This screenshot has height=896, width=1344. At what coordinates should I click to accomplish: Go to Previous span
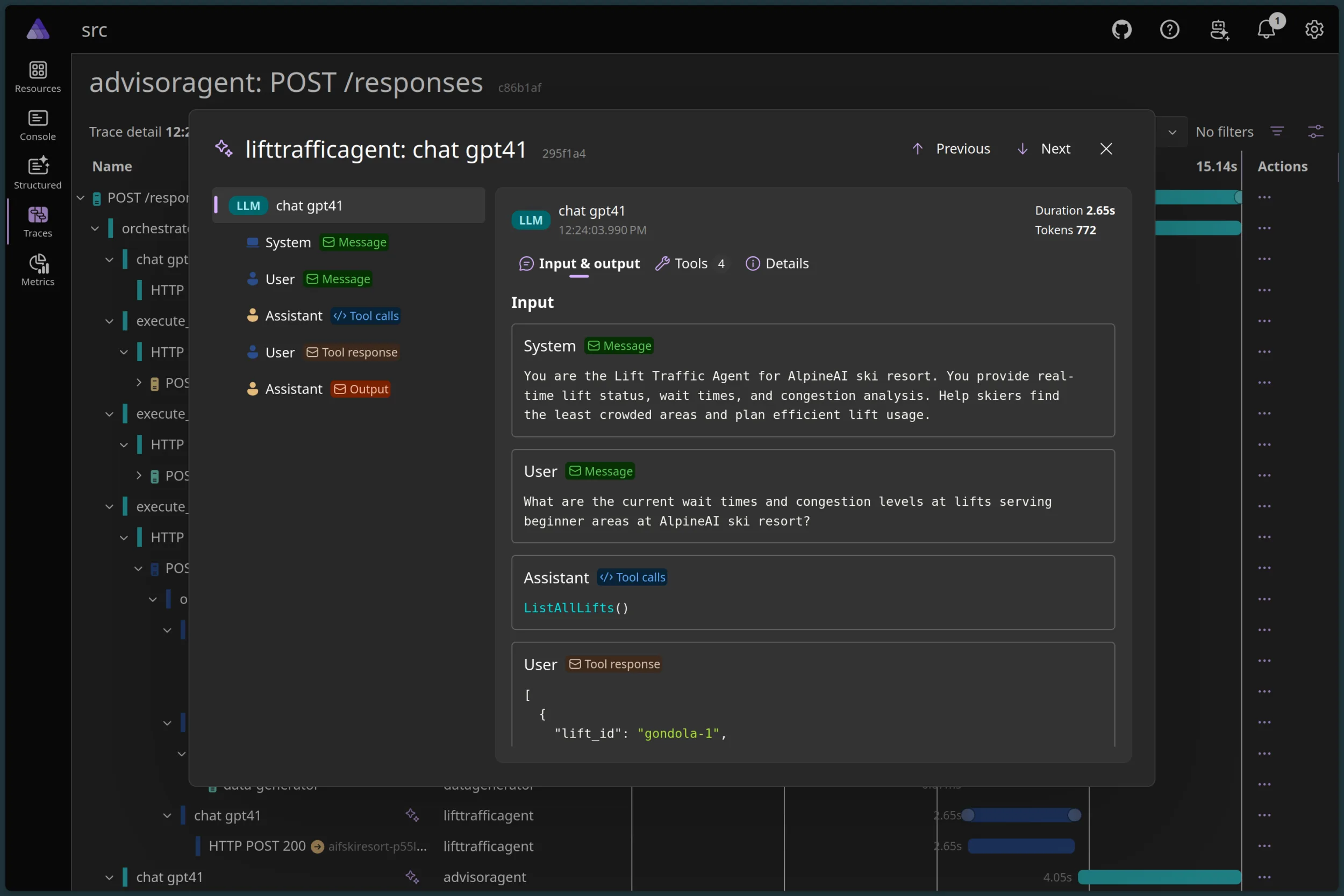coord(951,148)
